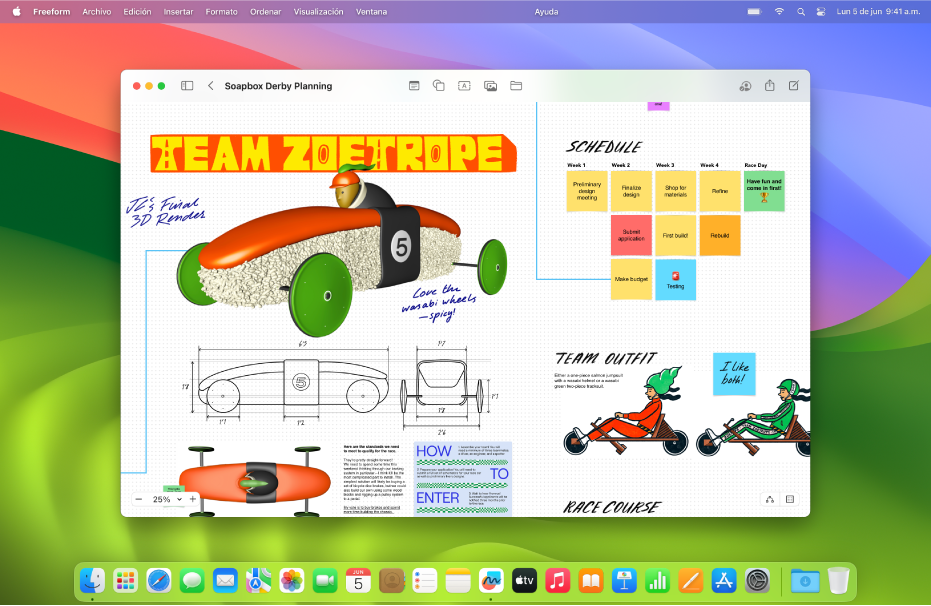Open Spotlight search in the menu bar

[x=801, y=12]
